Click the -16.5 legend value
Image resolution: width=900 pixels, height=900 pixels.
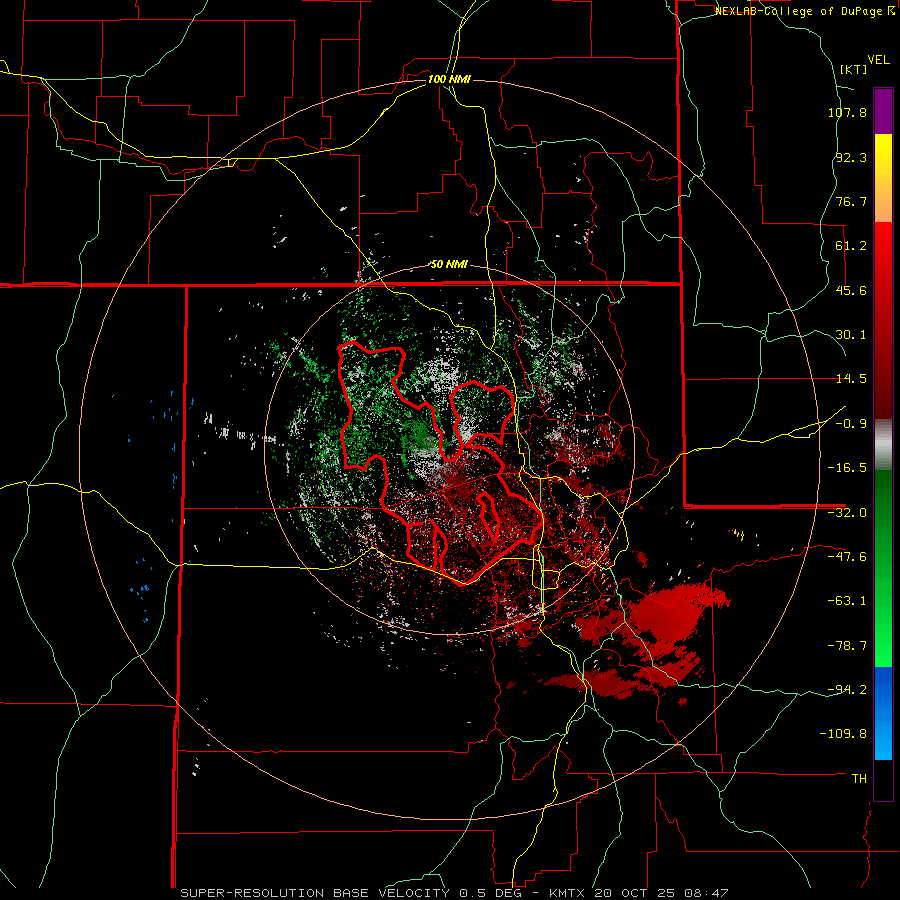tap(847, 468)
